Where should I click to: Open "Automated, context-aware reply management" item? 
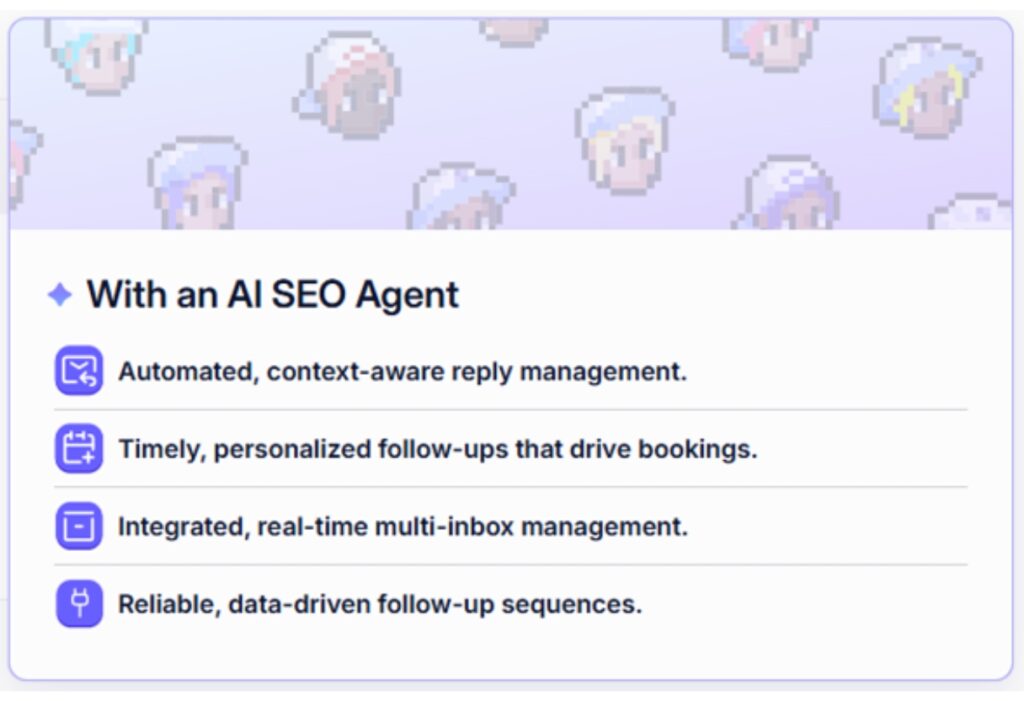402,371
